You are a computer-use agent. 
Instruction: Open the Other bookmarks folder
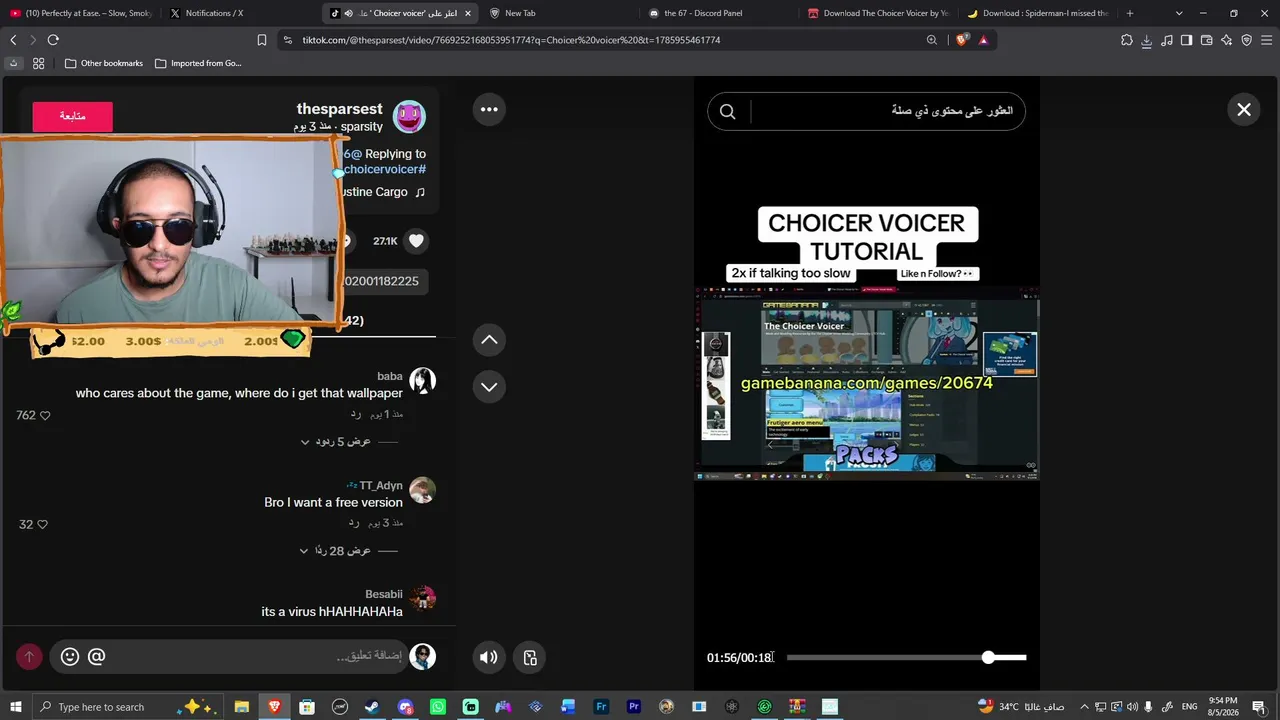pyautogui.click(x=103, y=63)
